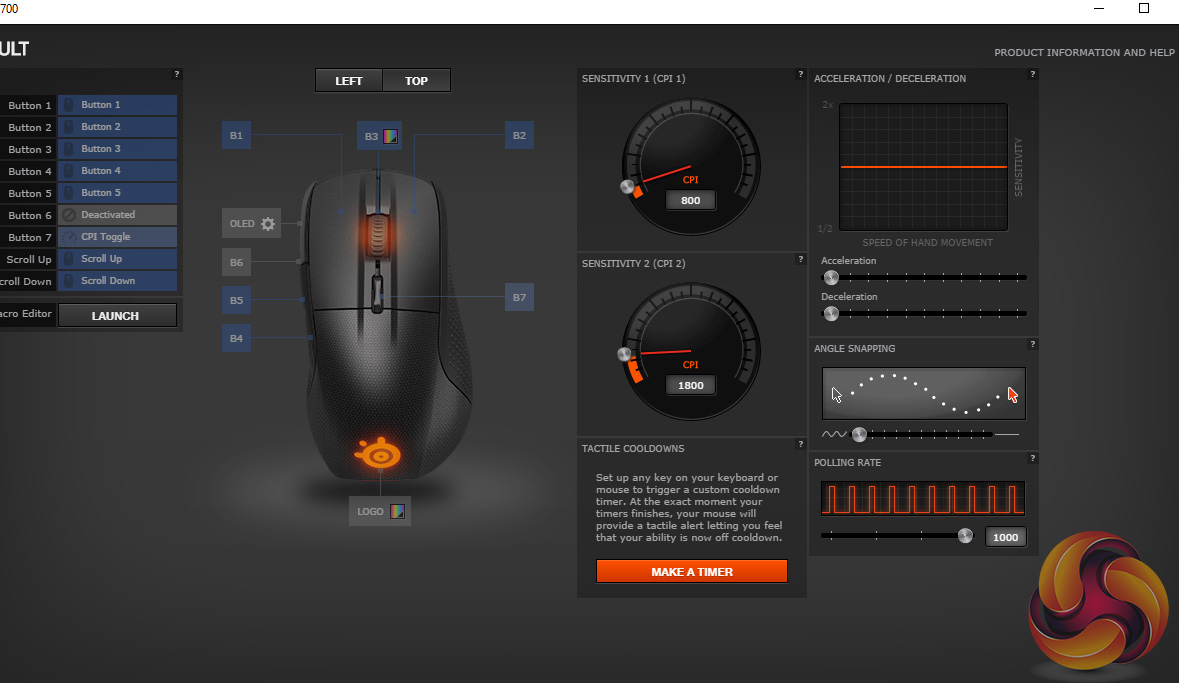1179x683 pixels.
Task: Click the Sensitivity 1 dial knob
Action: [x=627, y=187]
